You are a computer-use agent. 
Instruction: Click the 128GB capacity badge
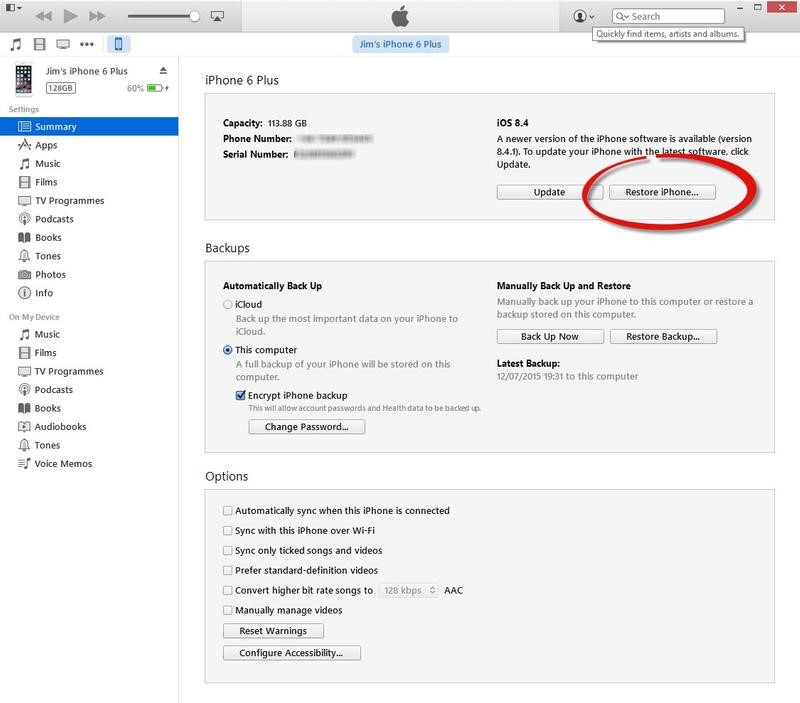61,88
